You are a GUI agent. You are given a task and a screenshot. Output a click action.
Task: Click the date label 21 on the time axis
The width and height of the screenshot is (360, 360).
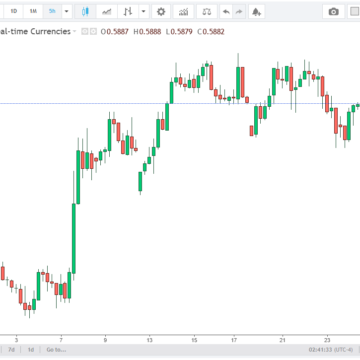(282, 340)
